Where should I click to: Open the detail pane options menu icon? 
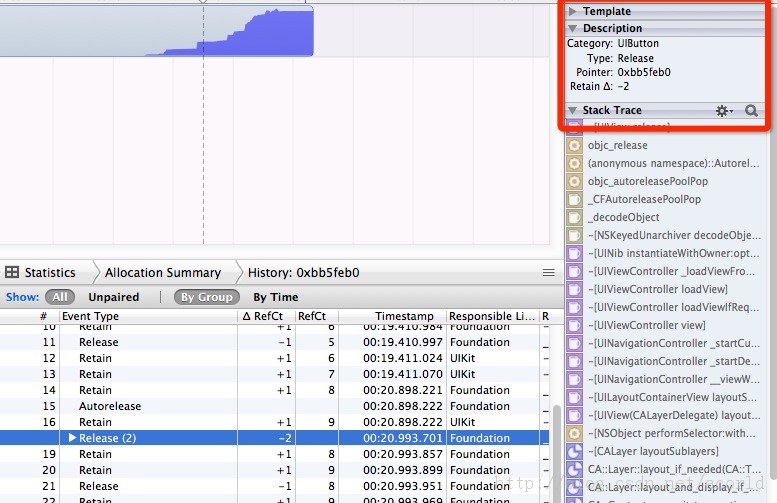[549, 273]
